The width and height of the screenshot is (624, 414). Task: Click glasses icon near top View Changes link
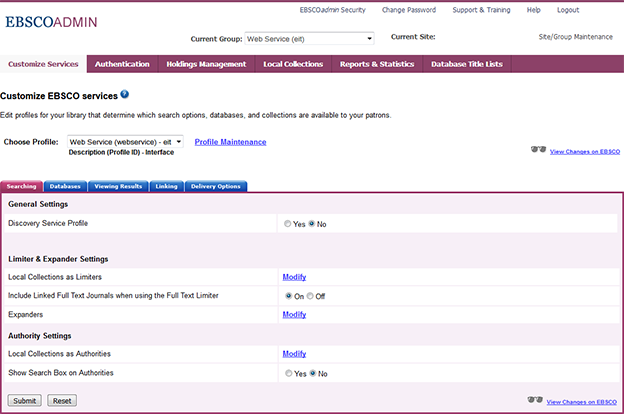tap(538, 150)
